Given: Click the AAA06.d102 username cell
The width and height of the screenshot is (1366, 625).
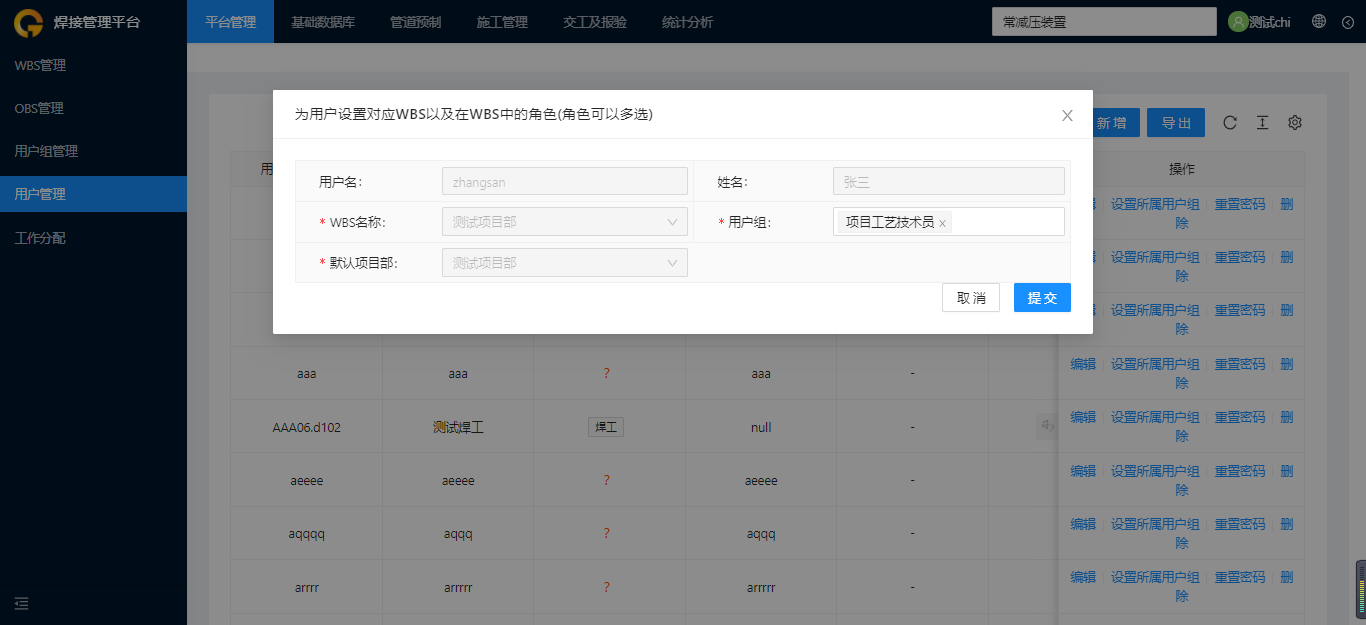Looking at the screenshot, I should pos(306,427).
